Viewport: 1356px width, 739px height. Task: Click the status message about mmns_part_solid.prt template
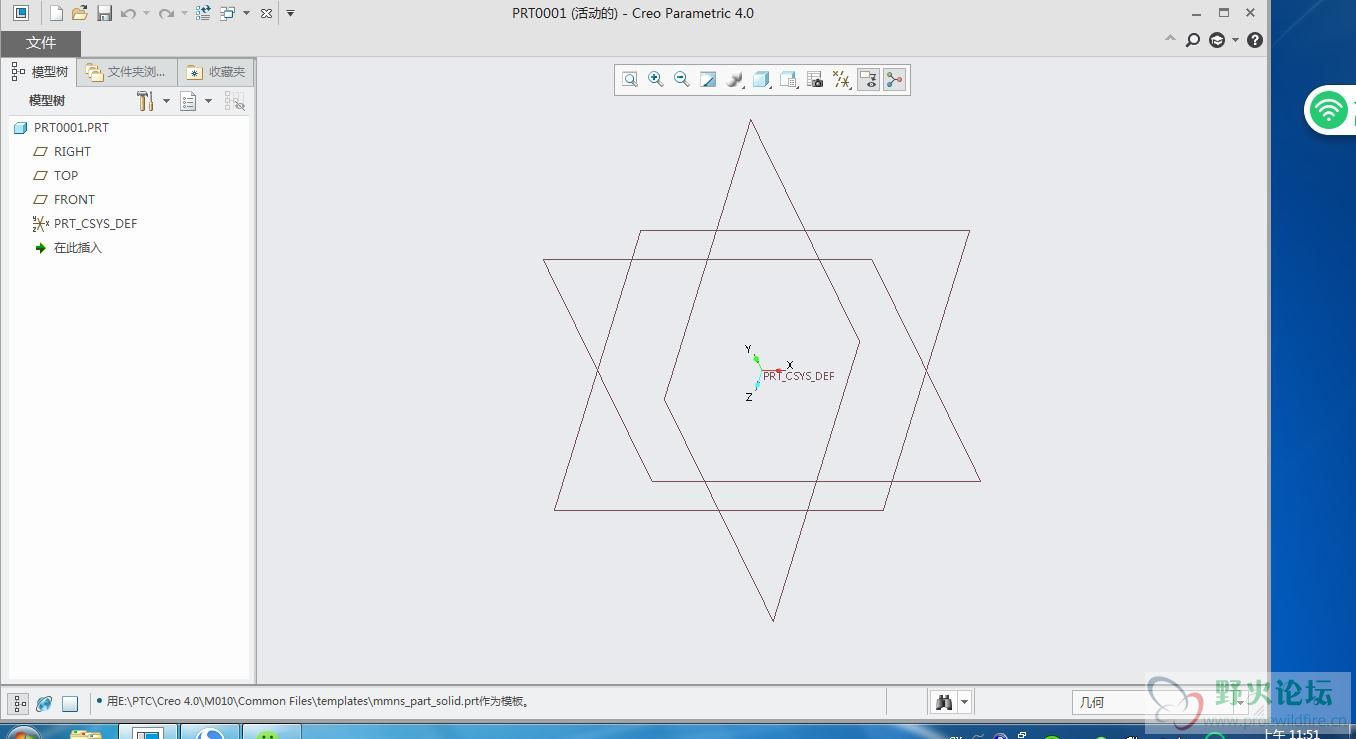pyautogui.click(x=319, y=702)
